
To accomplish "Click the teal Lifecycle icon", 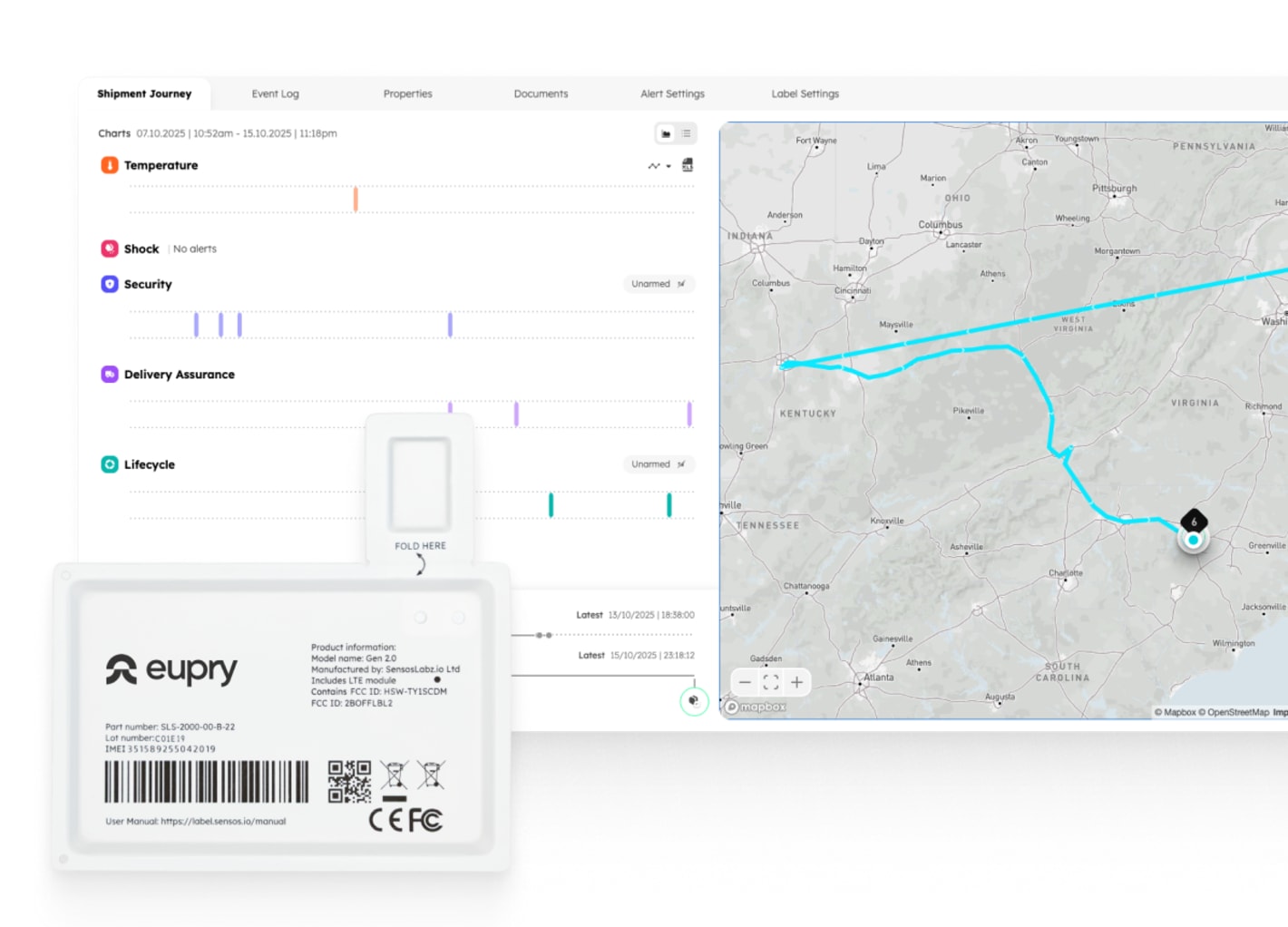I will pos(109,464).
